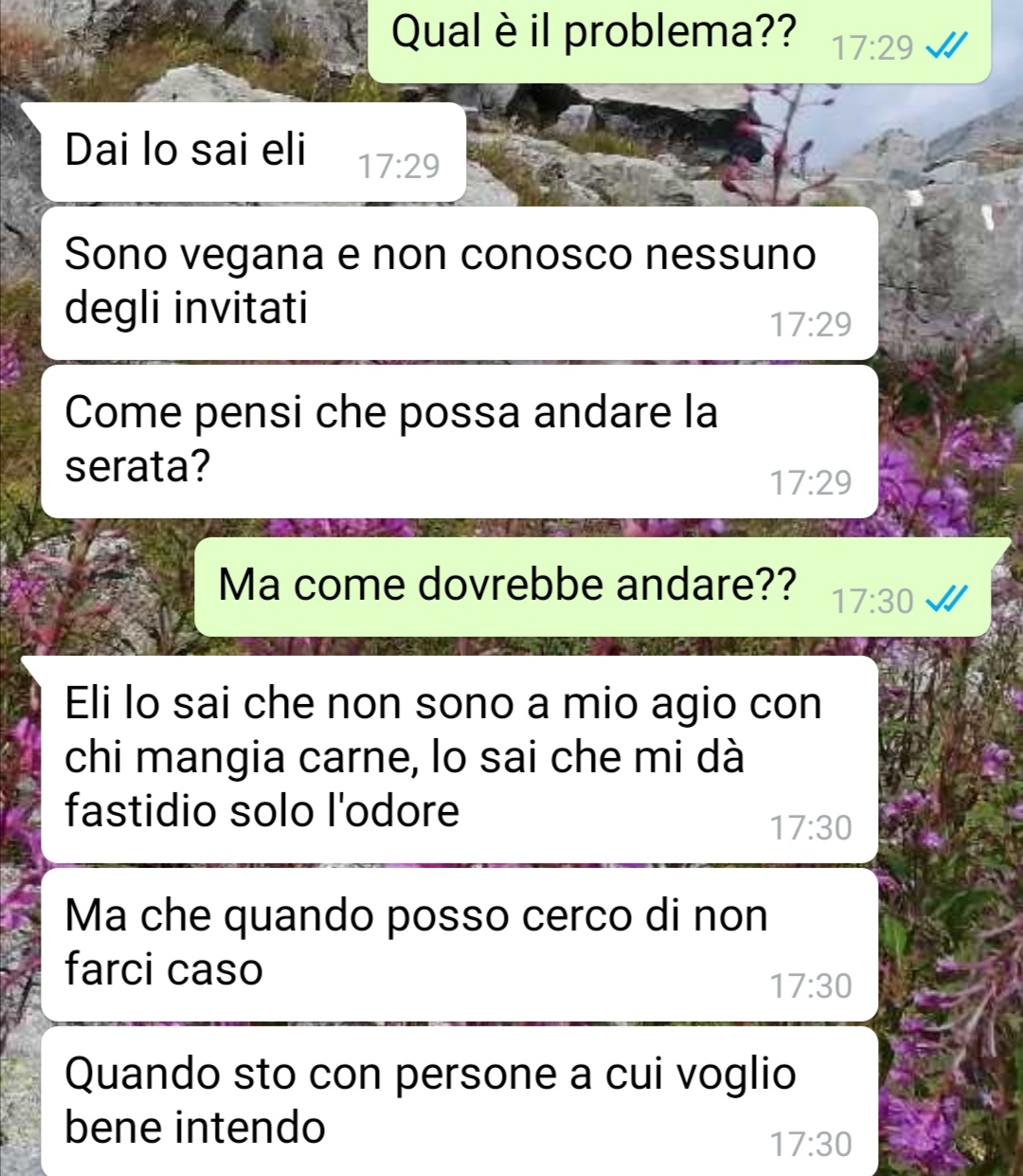Select the 'Quando sto con persone a cui voglio bene' bubble

click(459, 1102)
